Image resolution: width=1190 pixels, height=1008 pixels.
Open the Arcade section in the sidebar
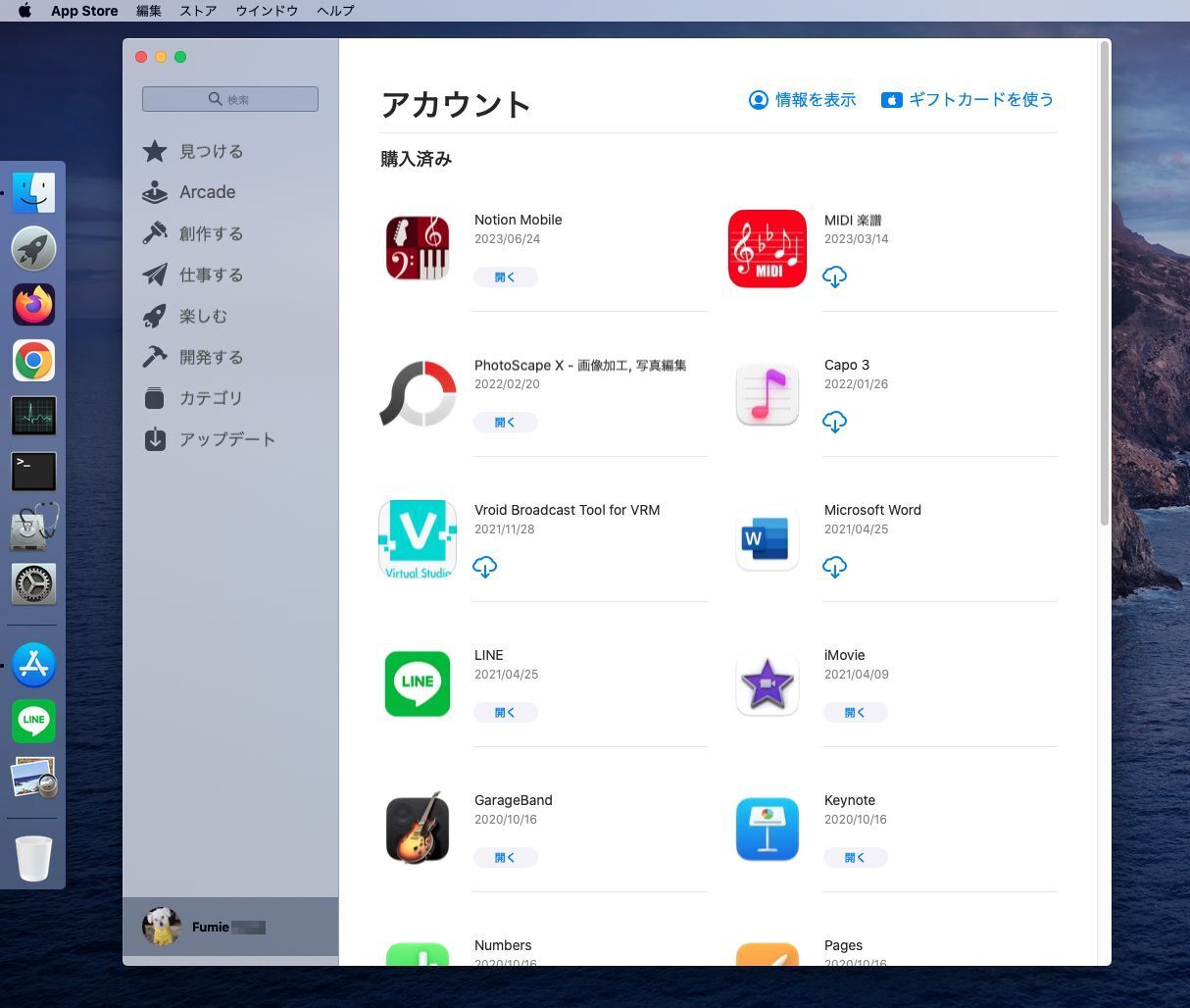coord(207,192)
